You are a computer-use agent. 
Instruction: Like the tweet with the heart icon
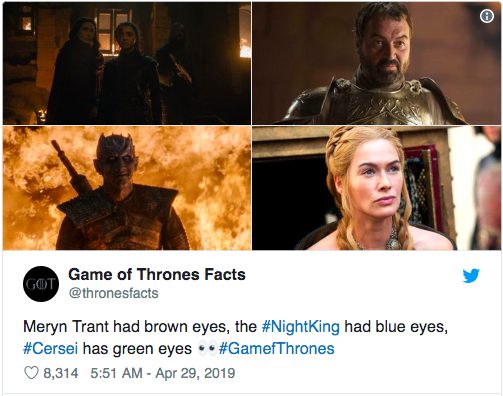point(31,373)
